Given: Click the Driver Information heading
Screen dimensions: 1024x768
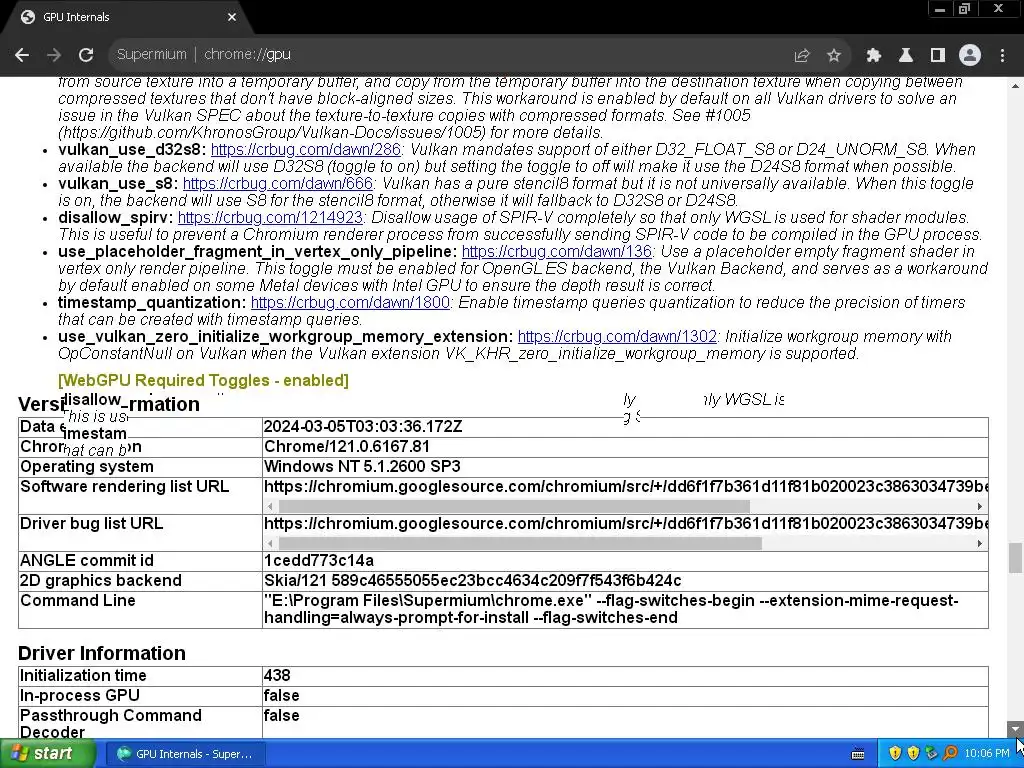Looking at the screenshot, I should 102,653.
